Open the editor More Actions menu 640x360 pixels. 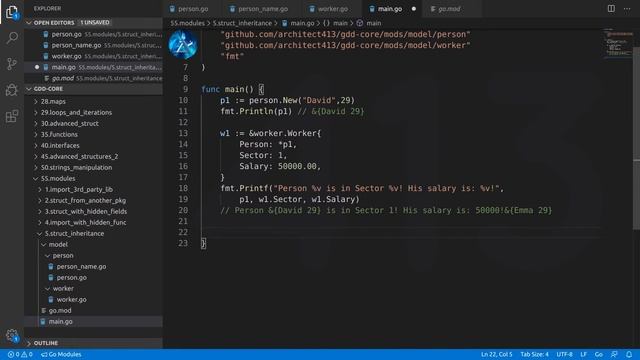(x=627, y=9)
